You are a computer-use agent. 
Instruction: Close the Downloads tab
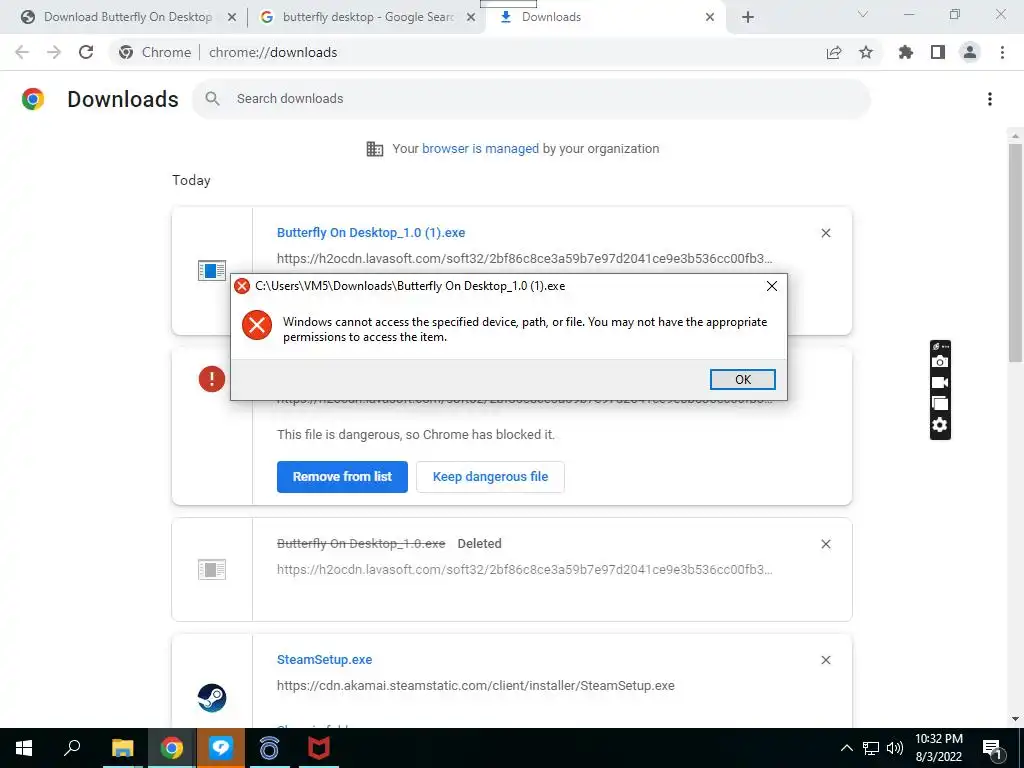pyautogui.click(x=710, y=18)
